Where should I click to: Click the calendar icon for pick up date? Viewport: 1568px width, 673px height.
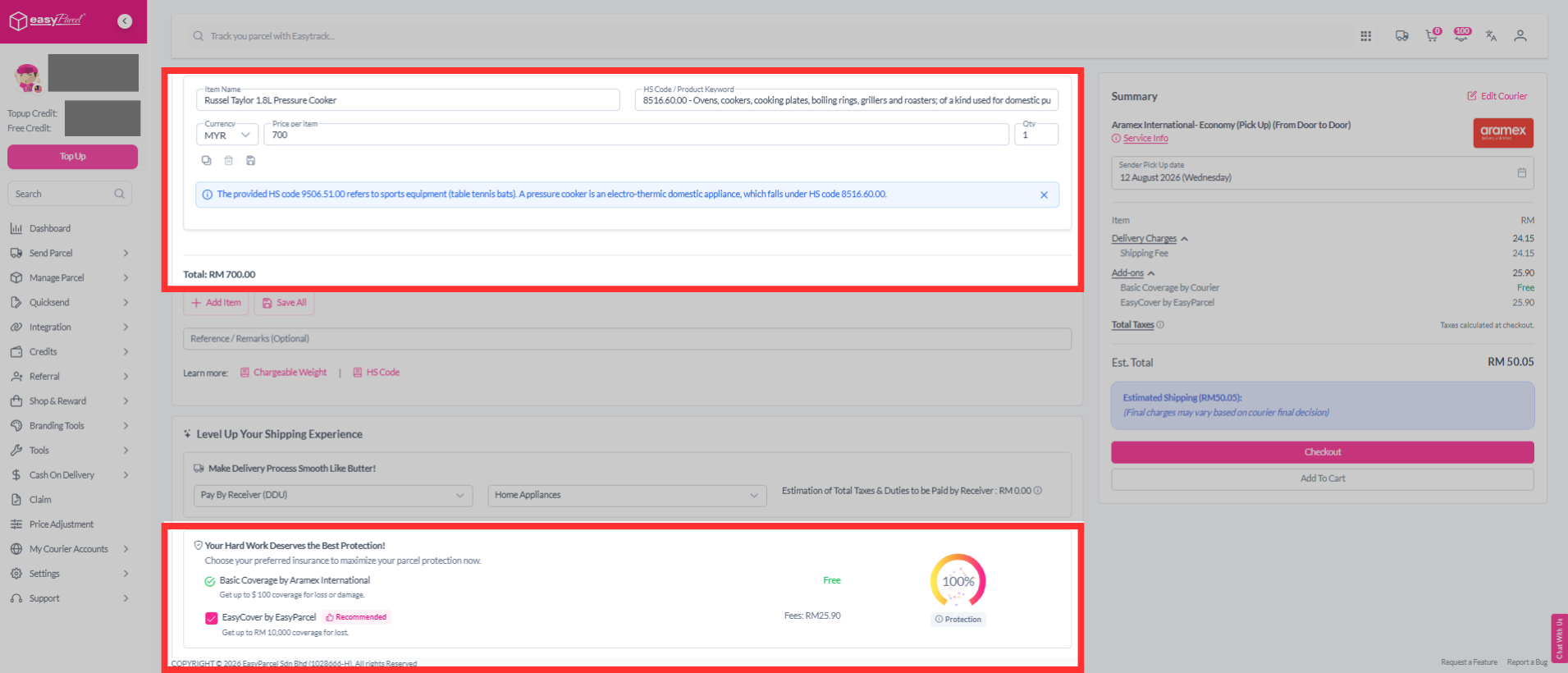tap(1522, 173)
